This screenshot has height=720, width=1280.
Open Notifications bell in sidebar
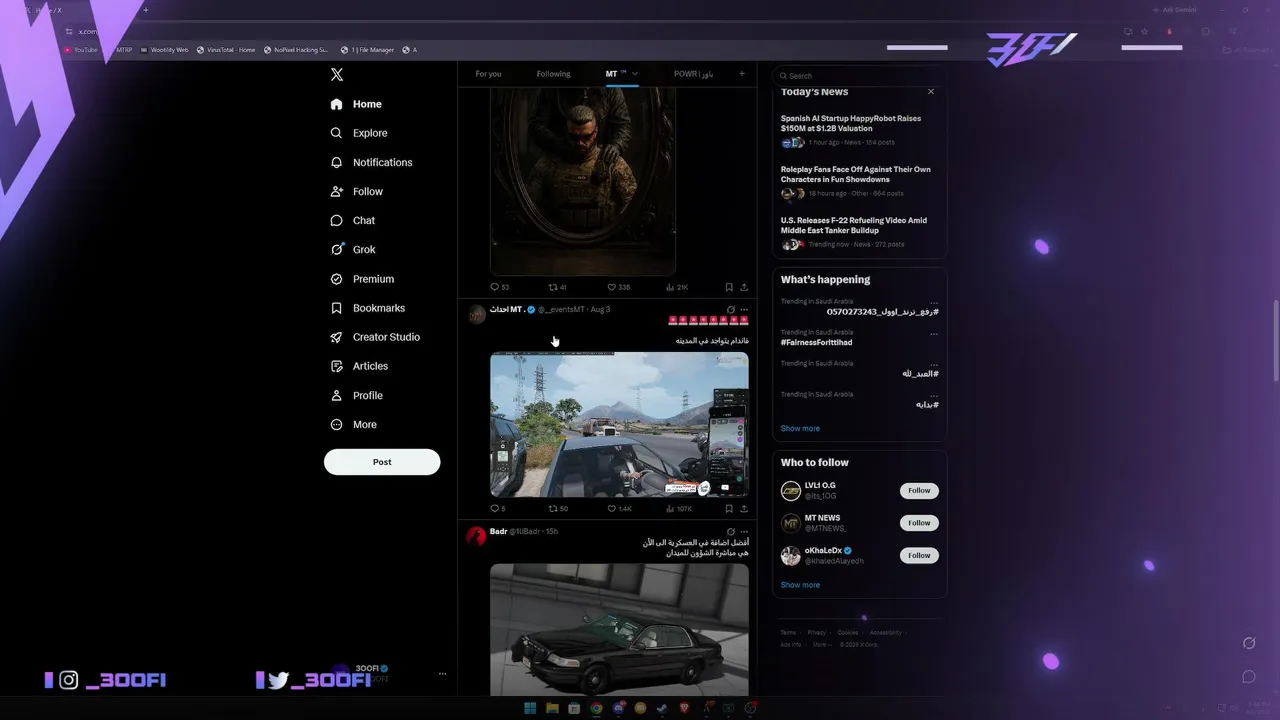click(x=336, y=162)
